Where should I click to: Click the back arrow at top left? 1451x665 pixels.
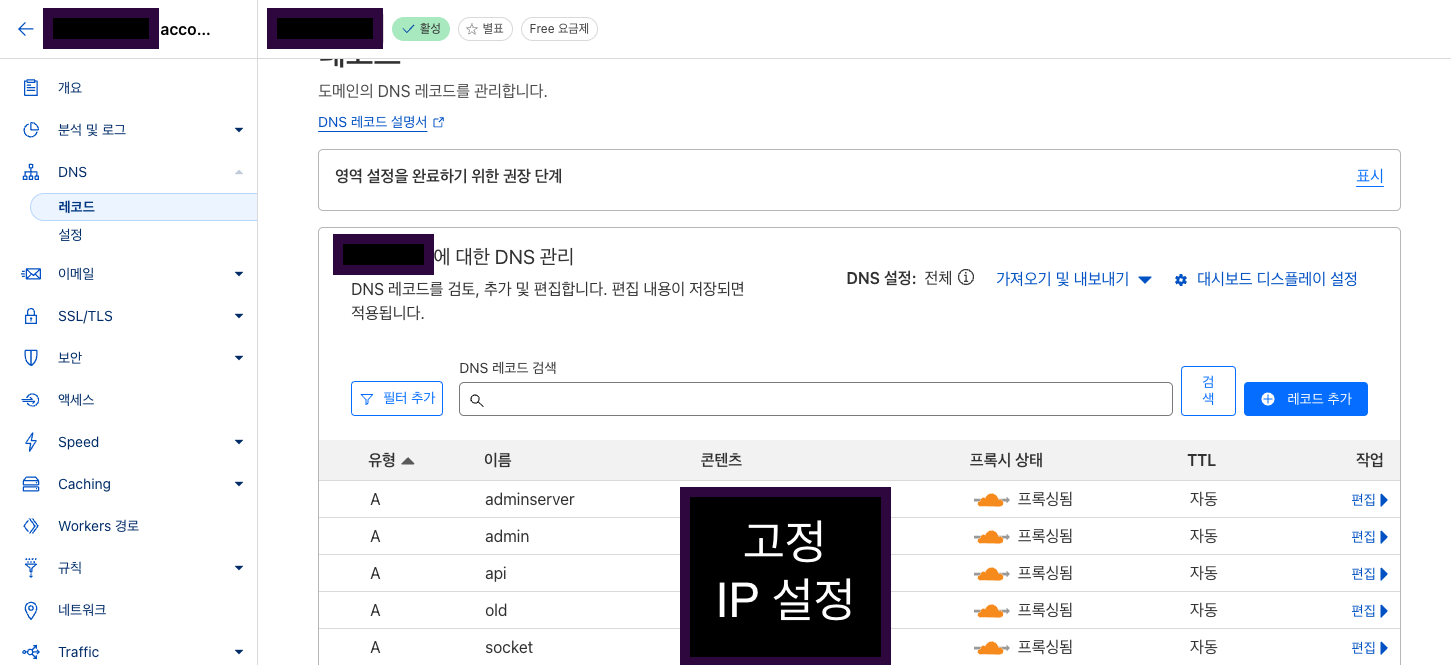coord(25,28)
